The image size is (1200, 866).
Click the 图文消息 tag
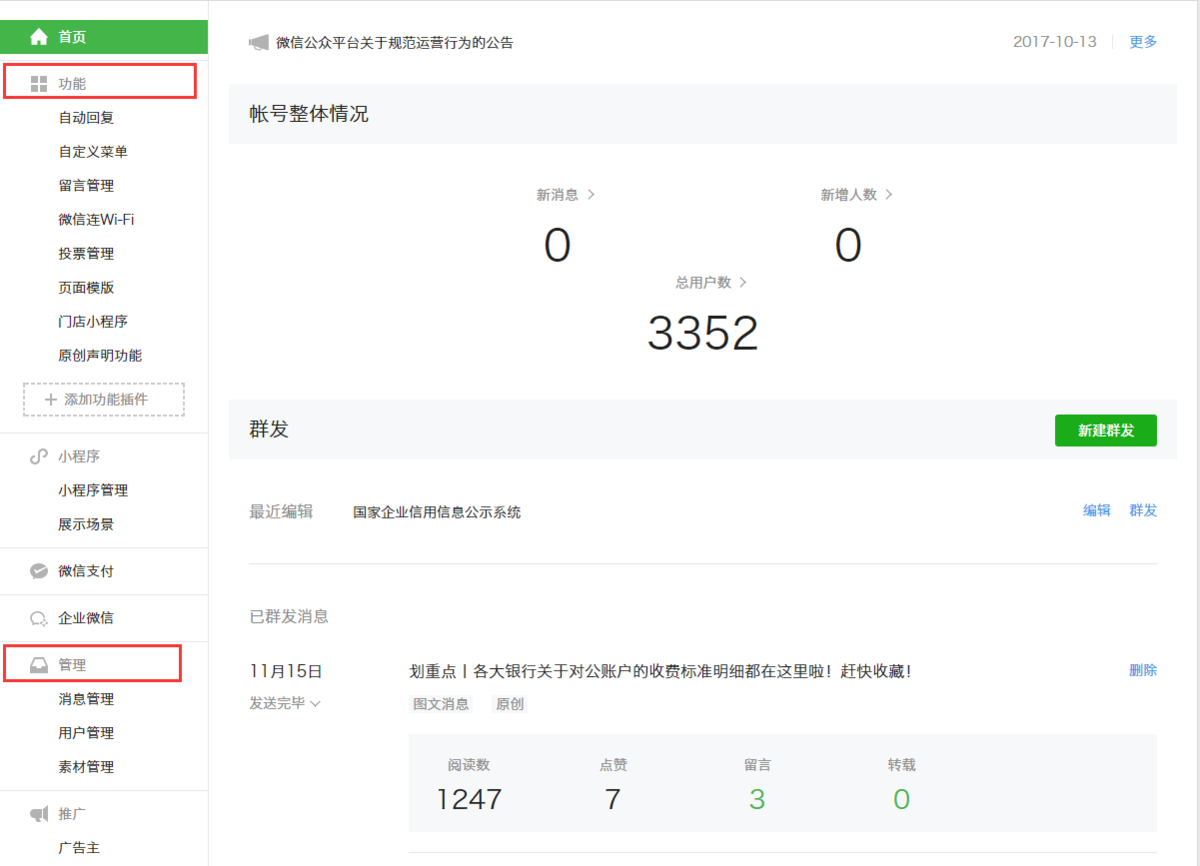point(441,703)
